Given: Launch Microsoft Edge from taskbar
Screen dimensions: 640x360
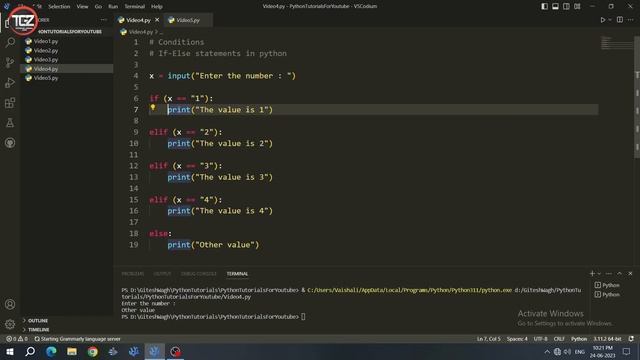Looking at the screenshot, I should (51, 351).
